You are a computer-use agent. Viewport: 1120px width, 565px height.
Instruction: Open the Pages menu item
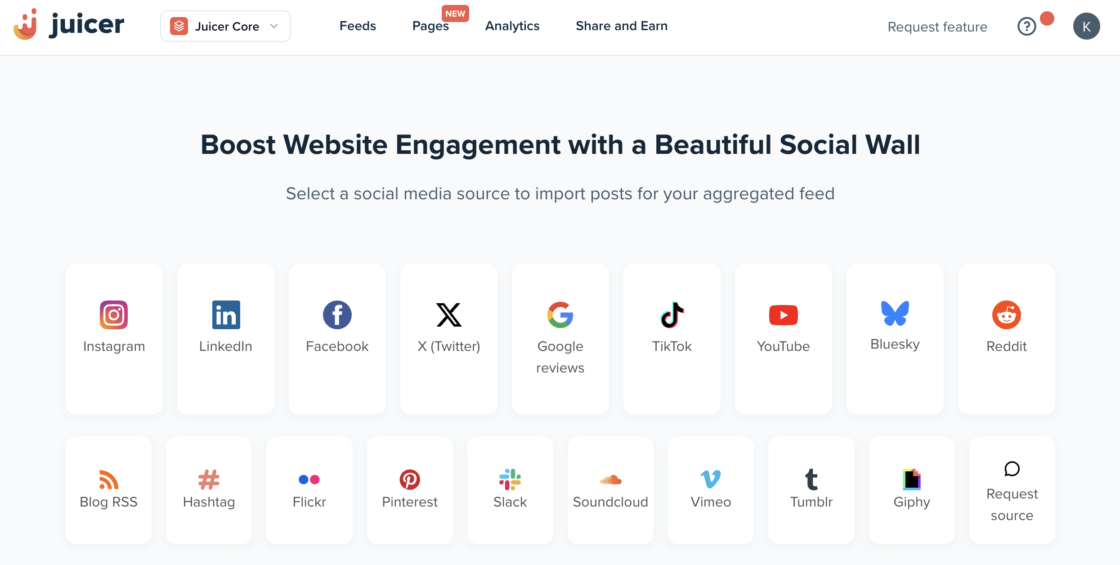pyautogui.click(x=431, y=26)
